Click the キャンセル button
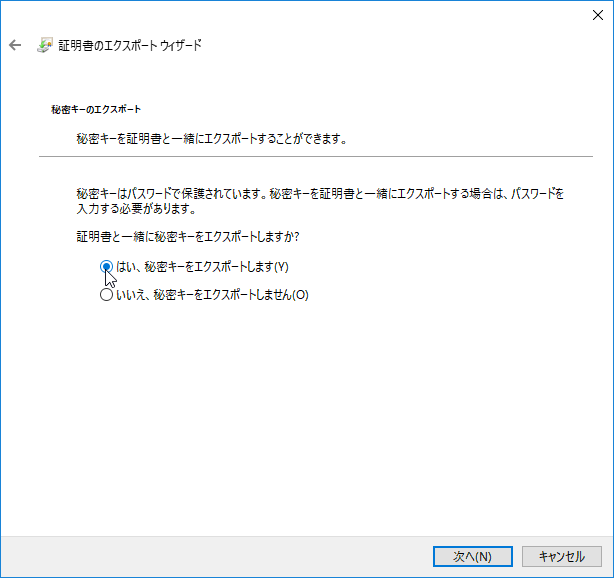 coord(562,556)
